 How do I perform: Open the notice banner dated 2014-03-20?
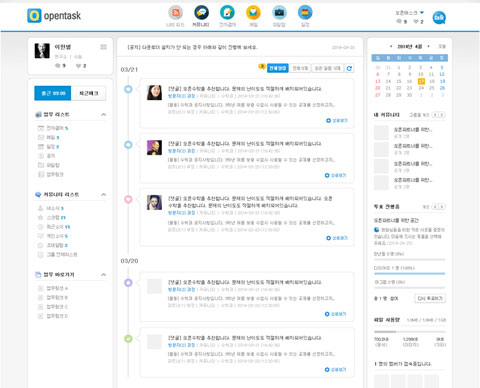coord(240,47)
